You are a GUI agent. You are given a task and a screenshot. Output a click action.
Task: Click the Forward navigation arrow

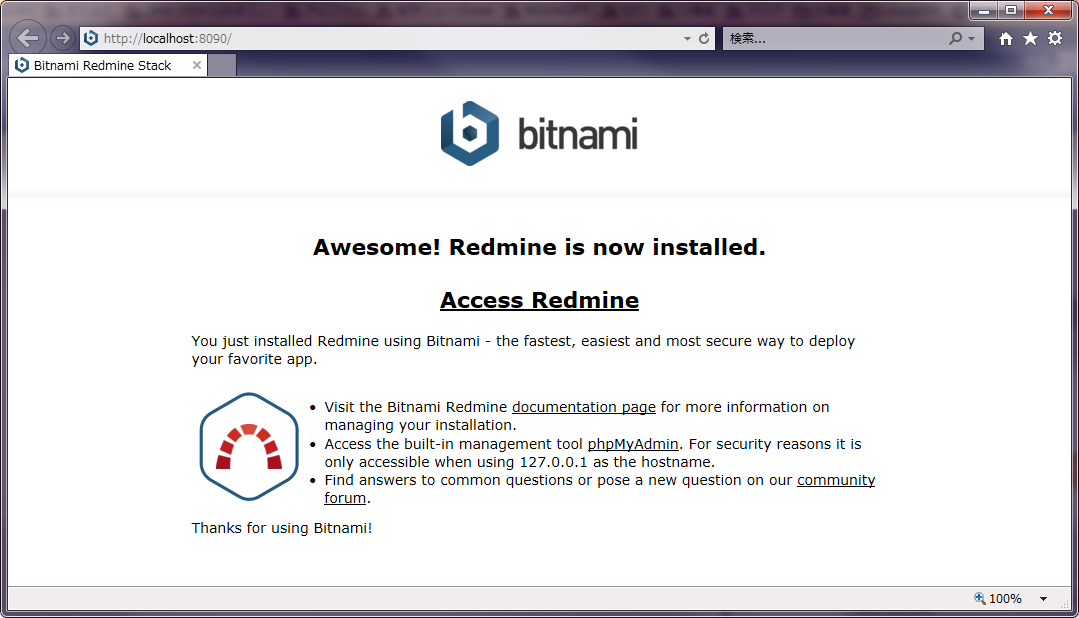click(x=60, y=37)
